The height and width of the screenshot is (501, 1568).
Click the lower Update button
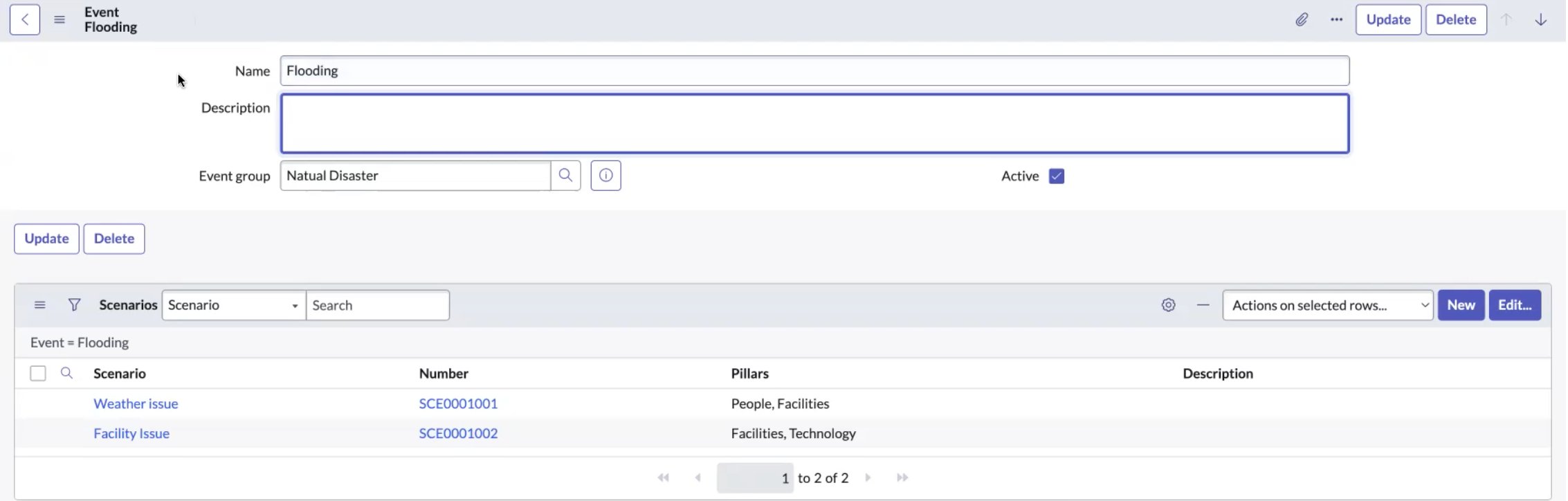(46, 239)
